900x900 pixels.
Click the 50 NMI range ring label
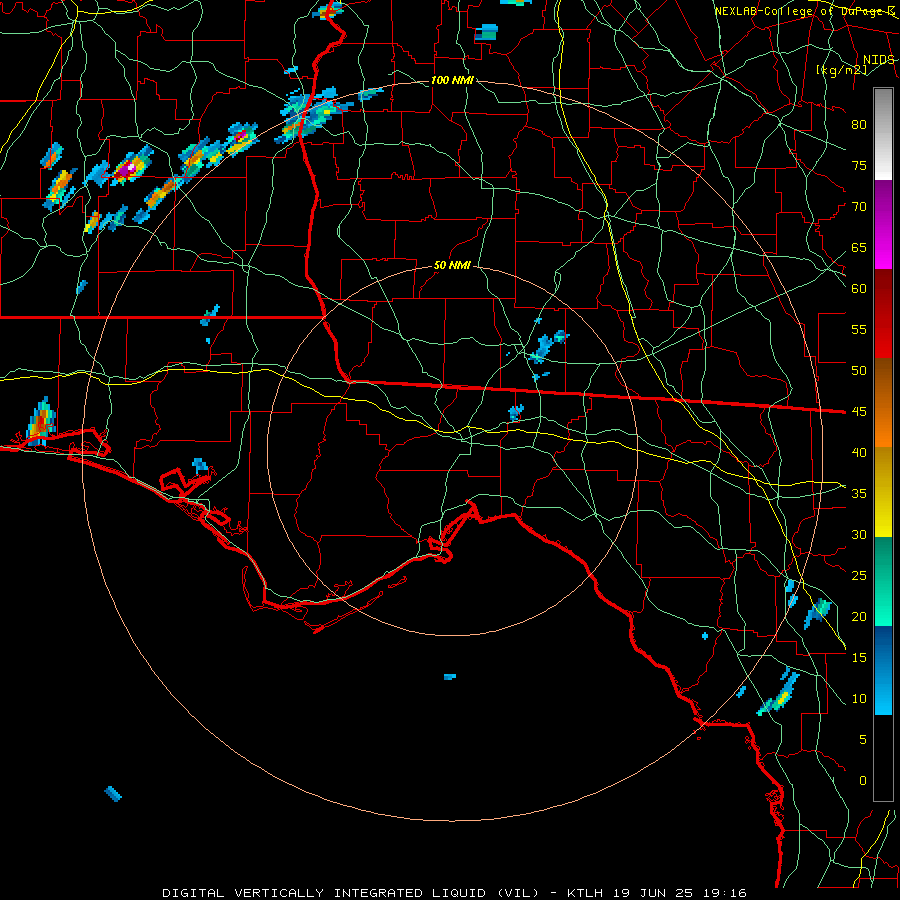452,265
